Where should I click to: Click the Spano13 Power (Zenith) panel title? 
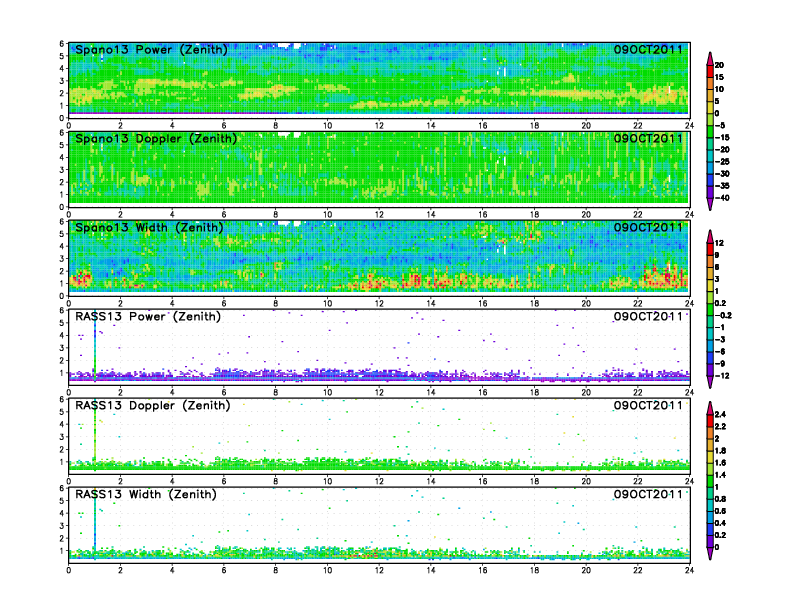point(151,50)
